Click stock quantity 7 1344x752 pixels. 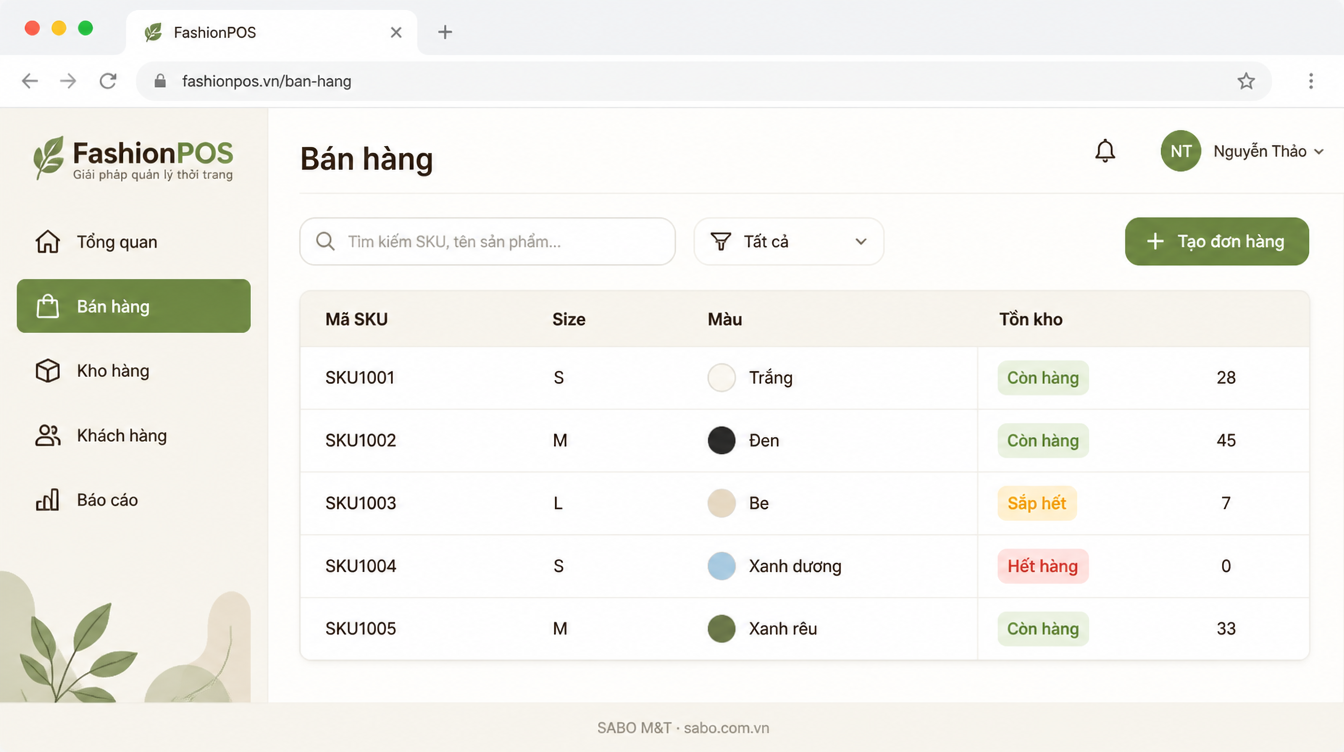click(1226, 503)
